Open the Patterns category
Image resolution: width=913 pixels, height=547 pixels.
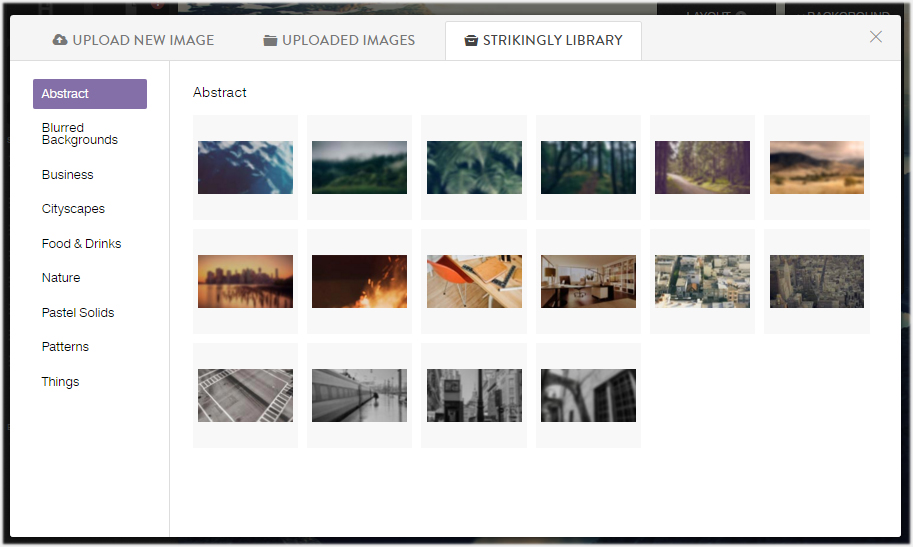[65, 347]
